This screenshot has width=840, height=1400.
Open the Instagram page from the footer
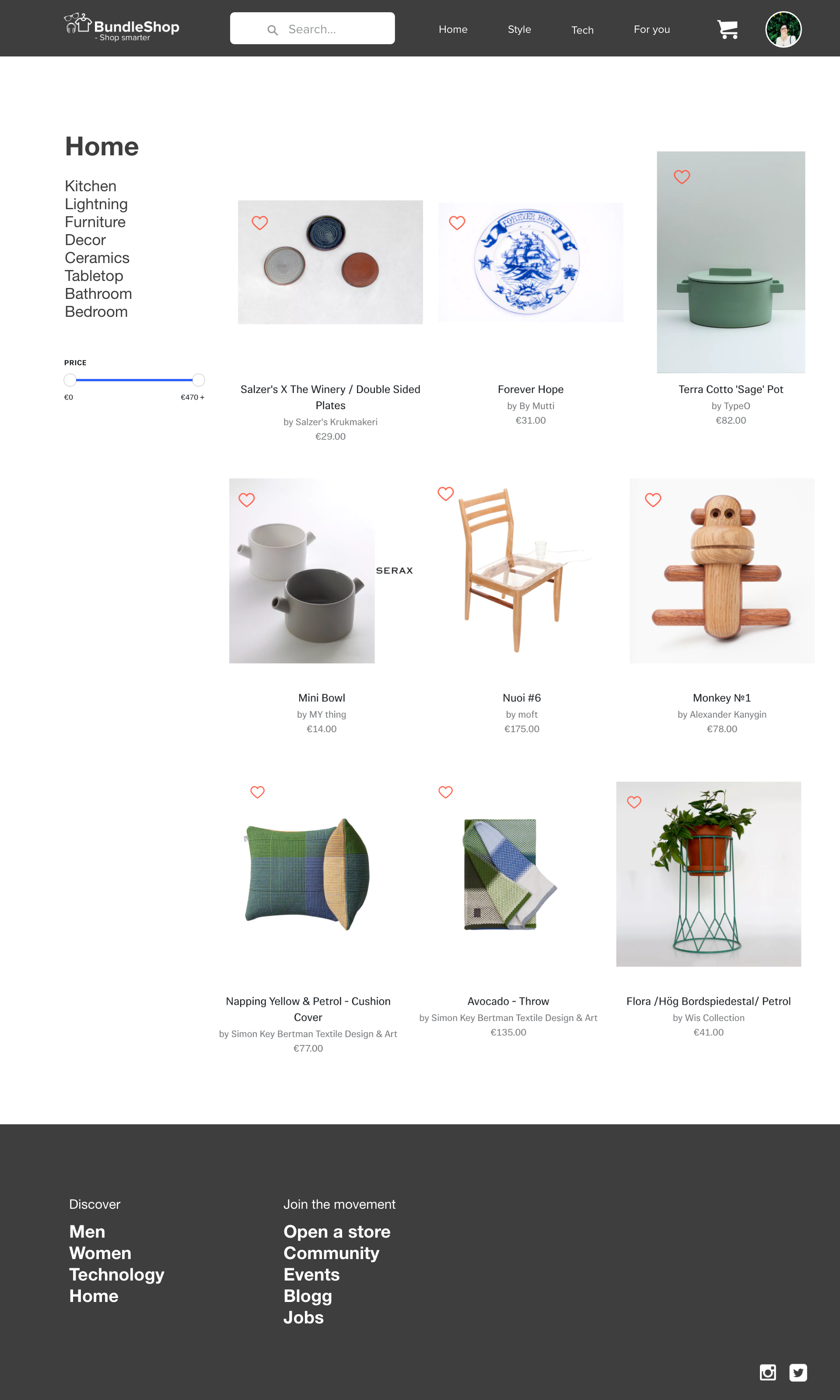(767, 1372)
